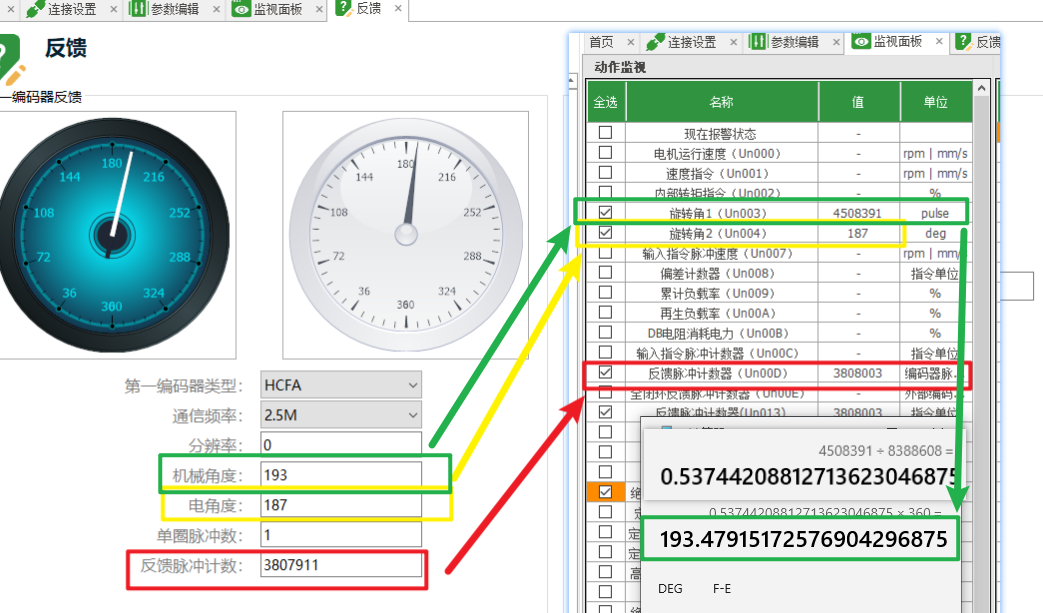Click the large 反馈 page header icon

click(x=10, y=58)
